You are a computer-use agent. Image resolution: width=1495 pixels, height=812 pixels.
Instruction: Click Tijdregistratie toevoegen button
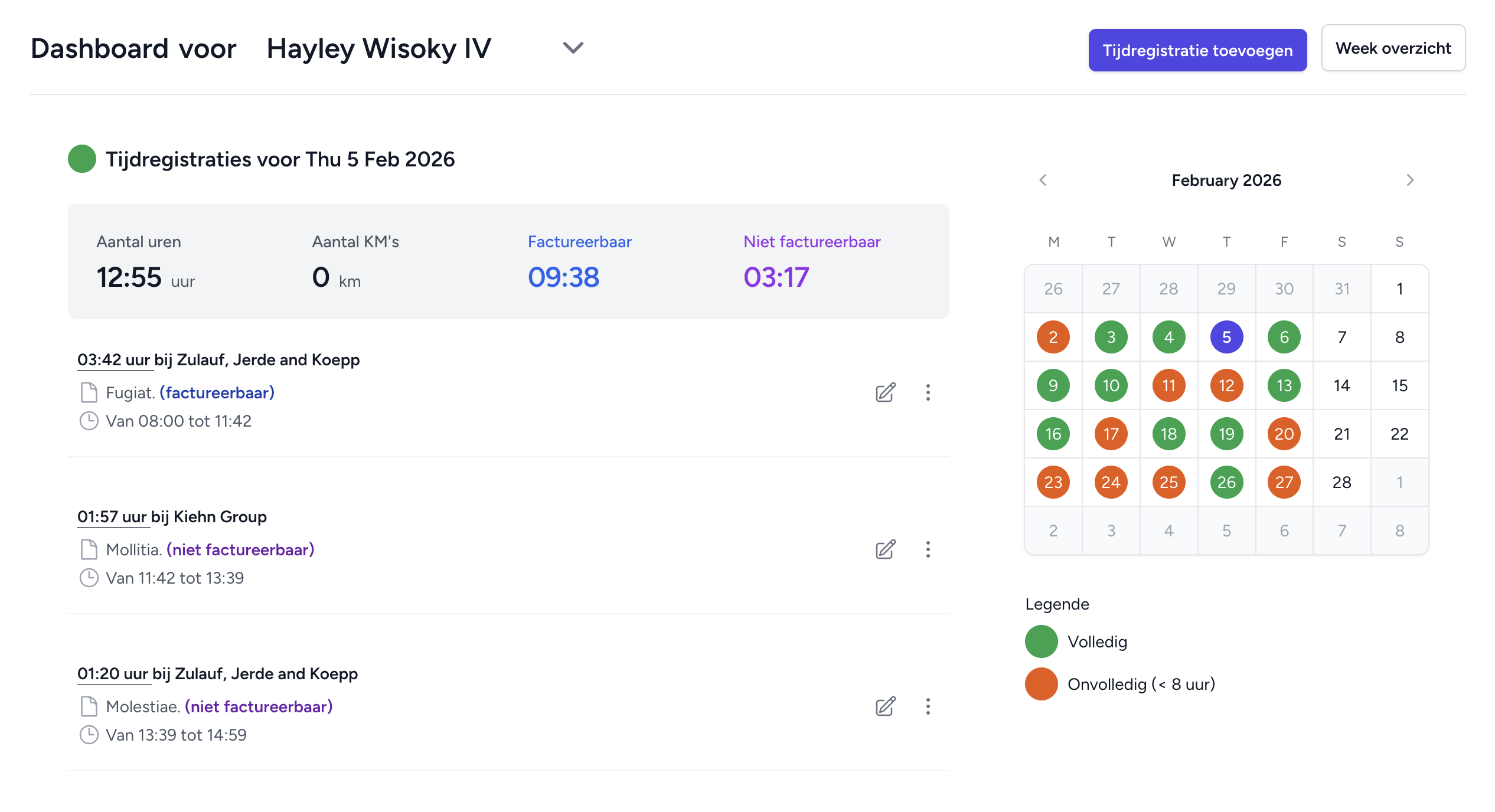tap(1197, 50)
